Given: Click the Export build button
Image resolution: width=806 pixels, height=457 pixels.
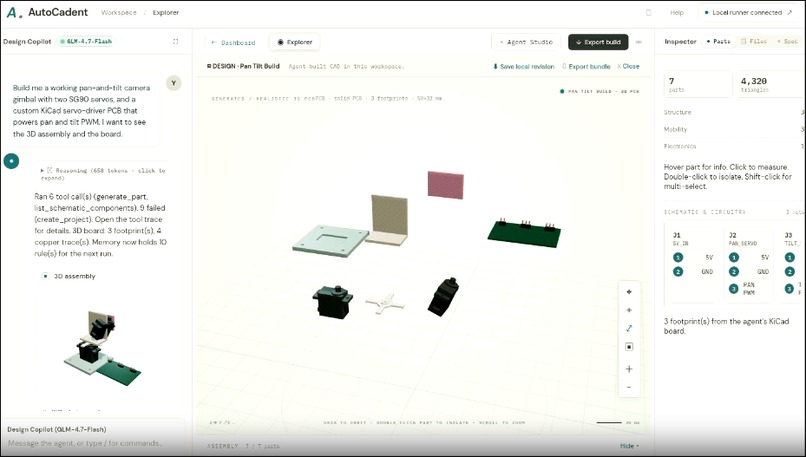Looking at the screenshot, I should [x=598, y=42].
